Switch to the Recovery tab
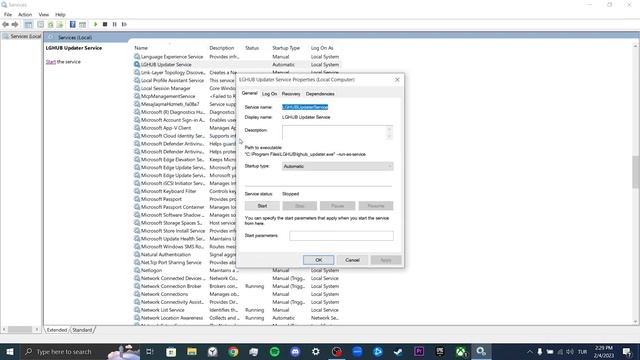The width and height of the screenshot is (640, 360). (x=291, y=94)
